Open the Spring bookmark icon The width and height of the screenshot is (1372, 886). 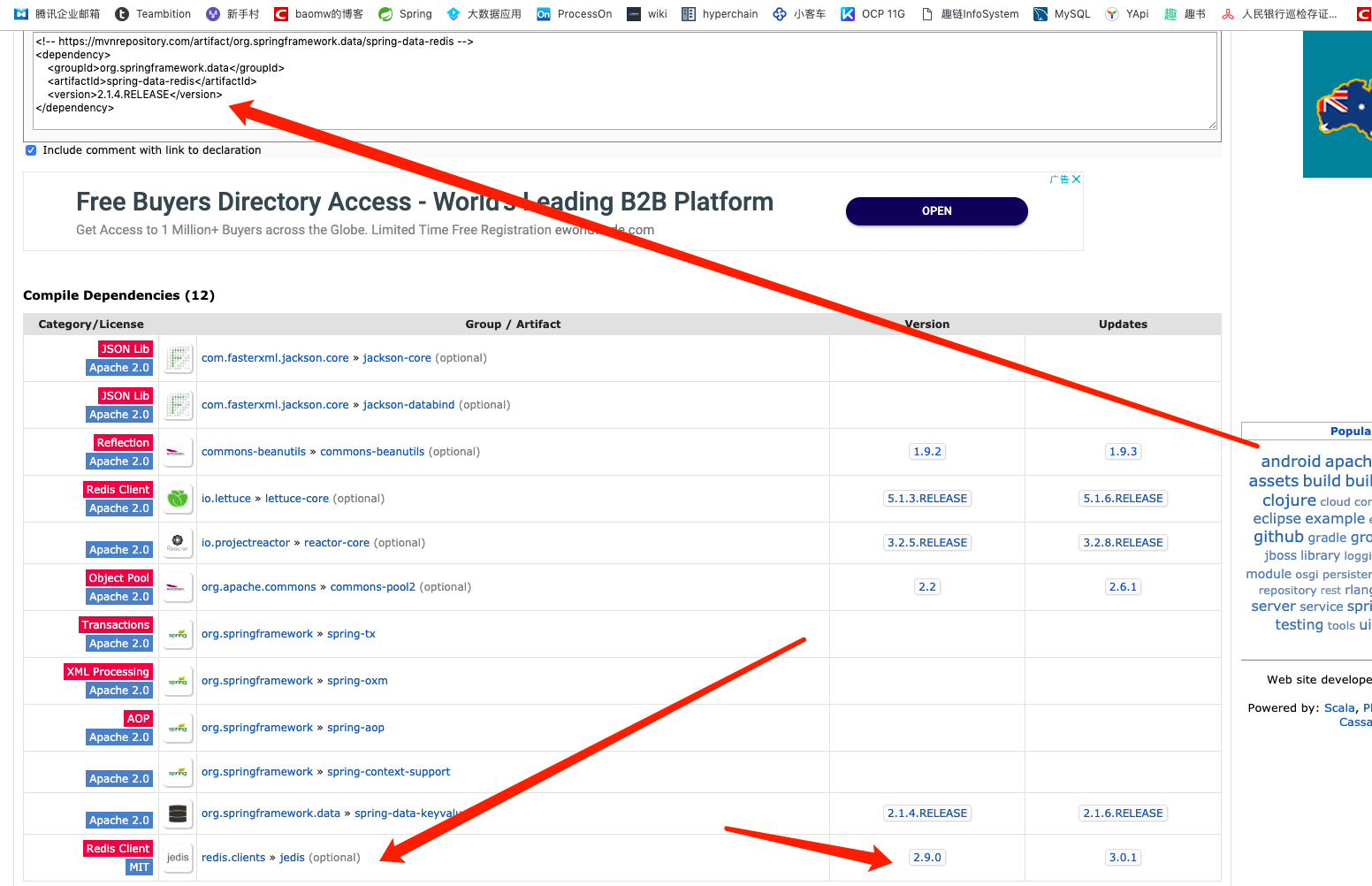[385, 14]
